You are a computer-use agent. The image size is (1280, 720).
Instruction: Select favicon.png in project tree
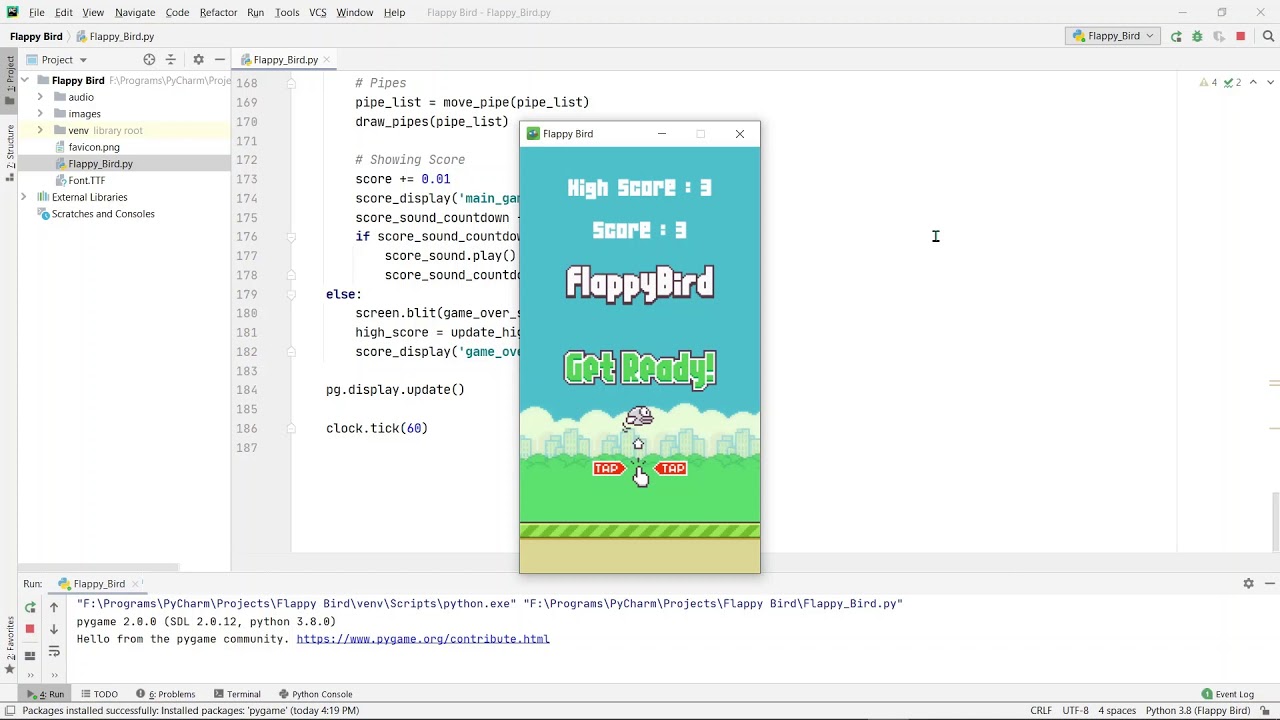point(94,147)
